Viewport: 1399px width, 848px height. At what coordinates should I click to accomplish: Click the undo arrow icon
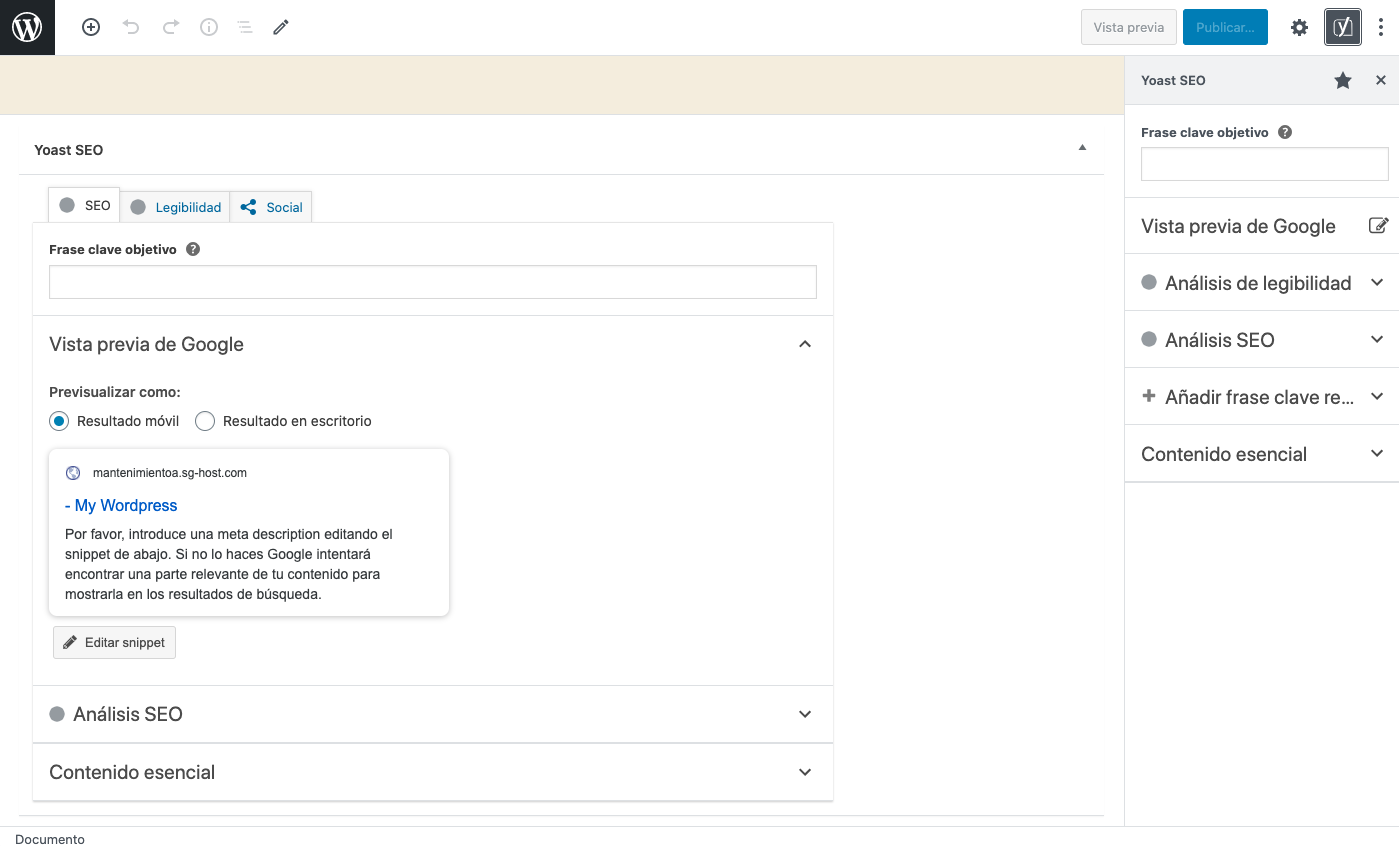131,28
